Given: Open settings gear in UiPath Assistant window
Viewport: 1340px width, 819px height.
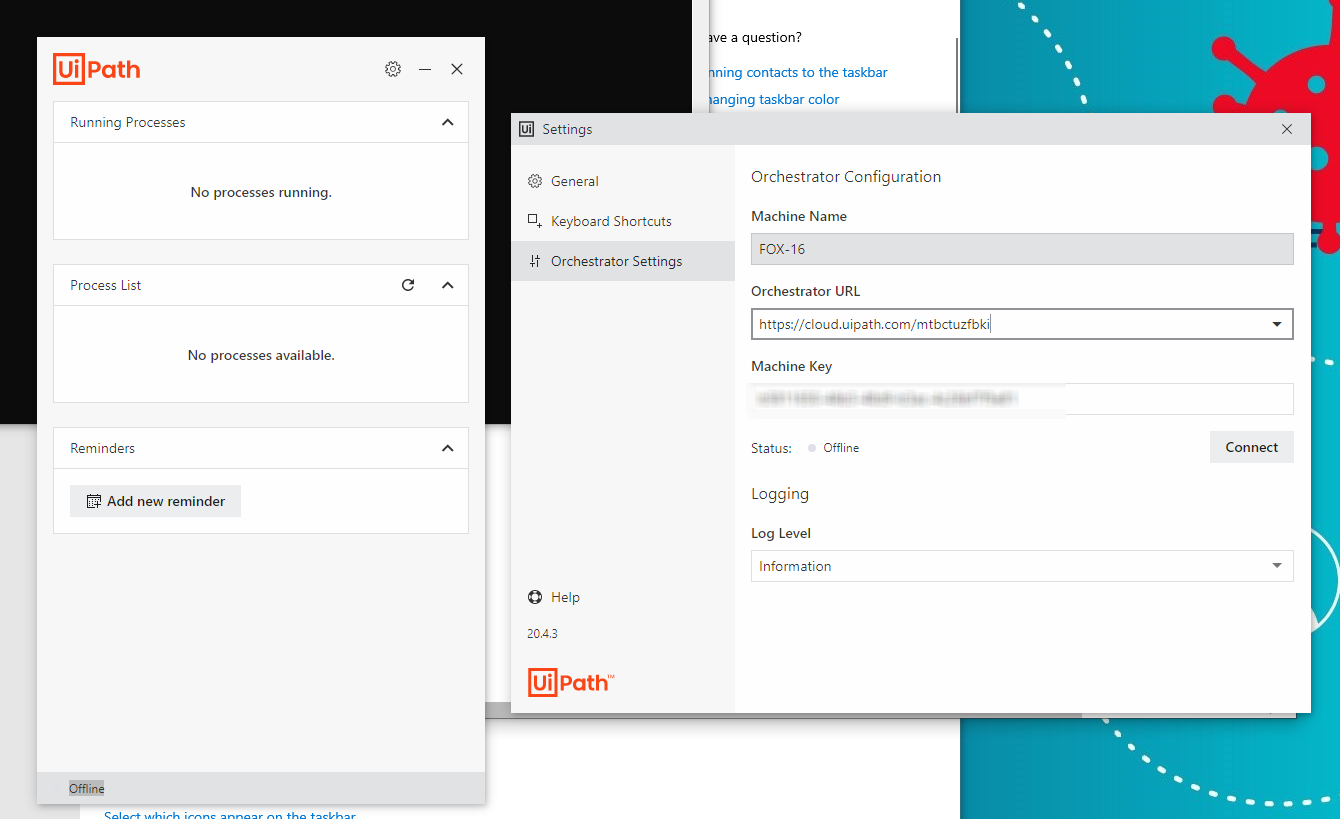Looking at the screenshot, I should coord(393,69).
